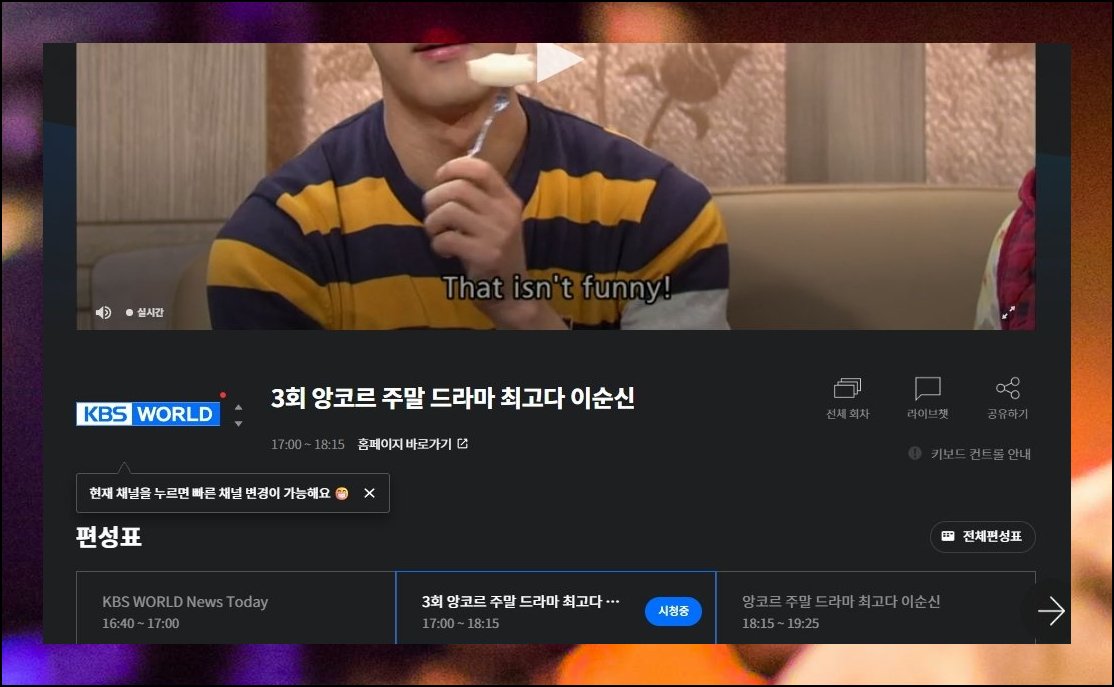
Task: Open the 전체편성표 full schedule button
Action: click(x=983, y=536)
